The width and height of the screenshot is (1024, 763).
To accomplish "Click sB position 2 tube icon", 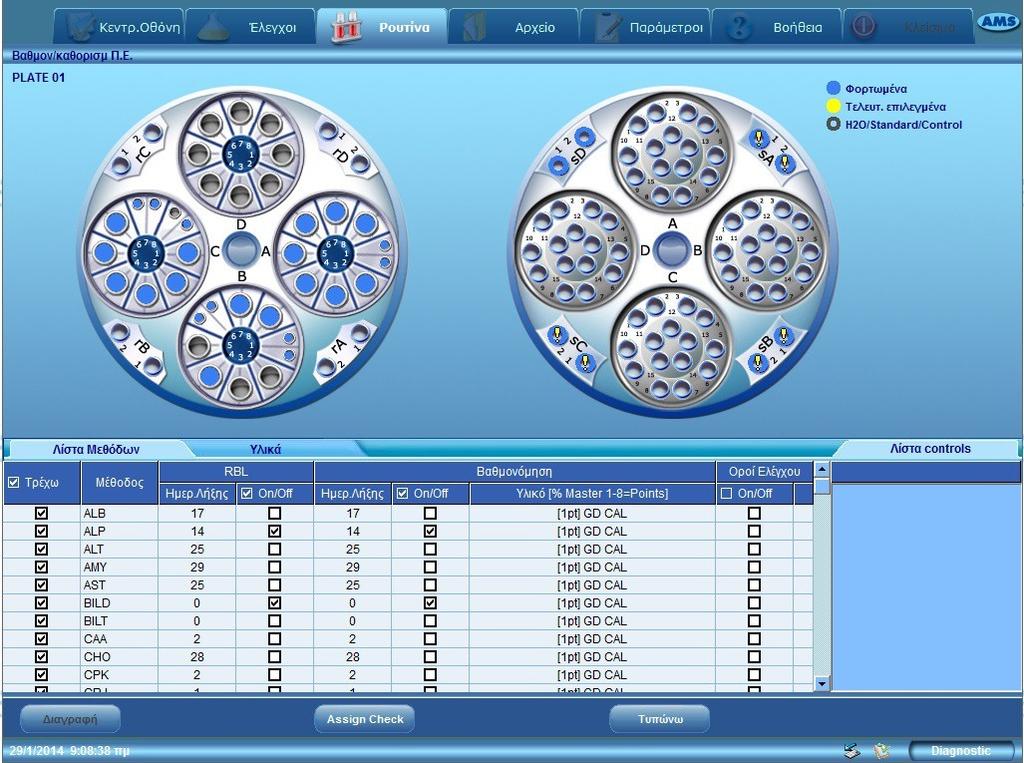I will click(758, 363).
